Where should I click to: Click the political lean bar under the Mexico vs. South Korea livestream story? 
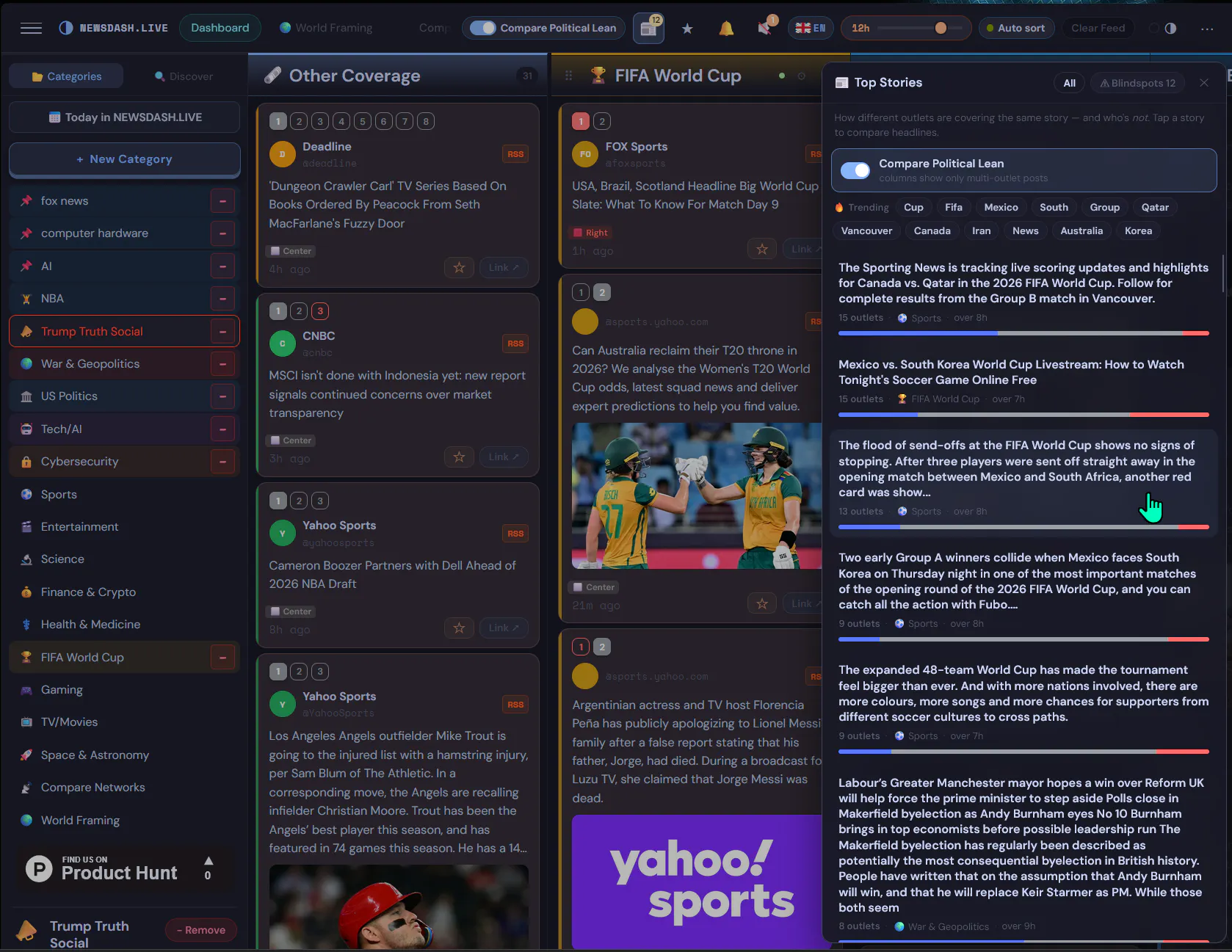tap(1023, 415)
